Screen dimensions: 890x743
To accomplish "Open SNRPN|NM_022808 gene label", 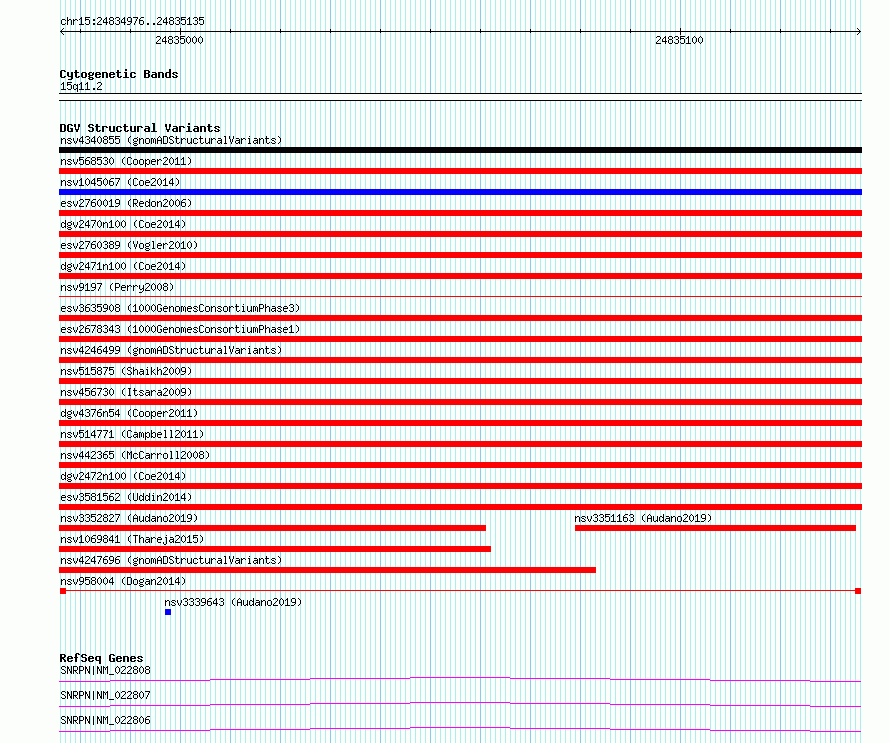I will click(106, 670).
